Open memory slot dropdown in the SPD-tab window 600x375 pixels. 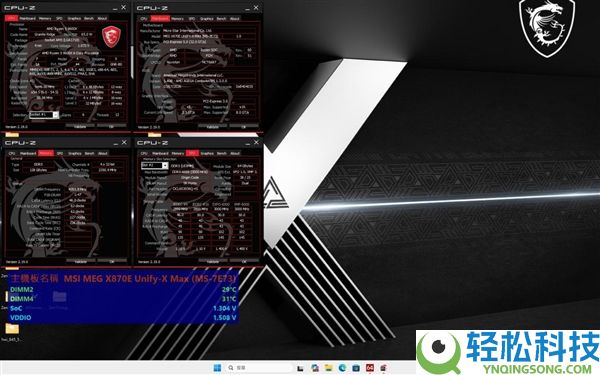[155, 165]
